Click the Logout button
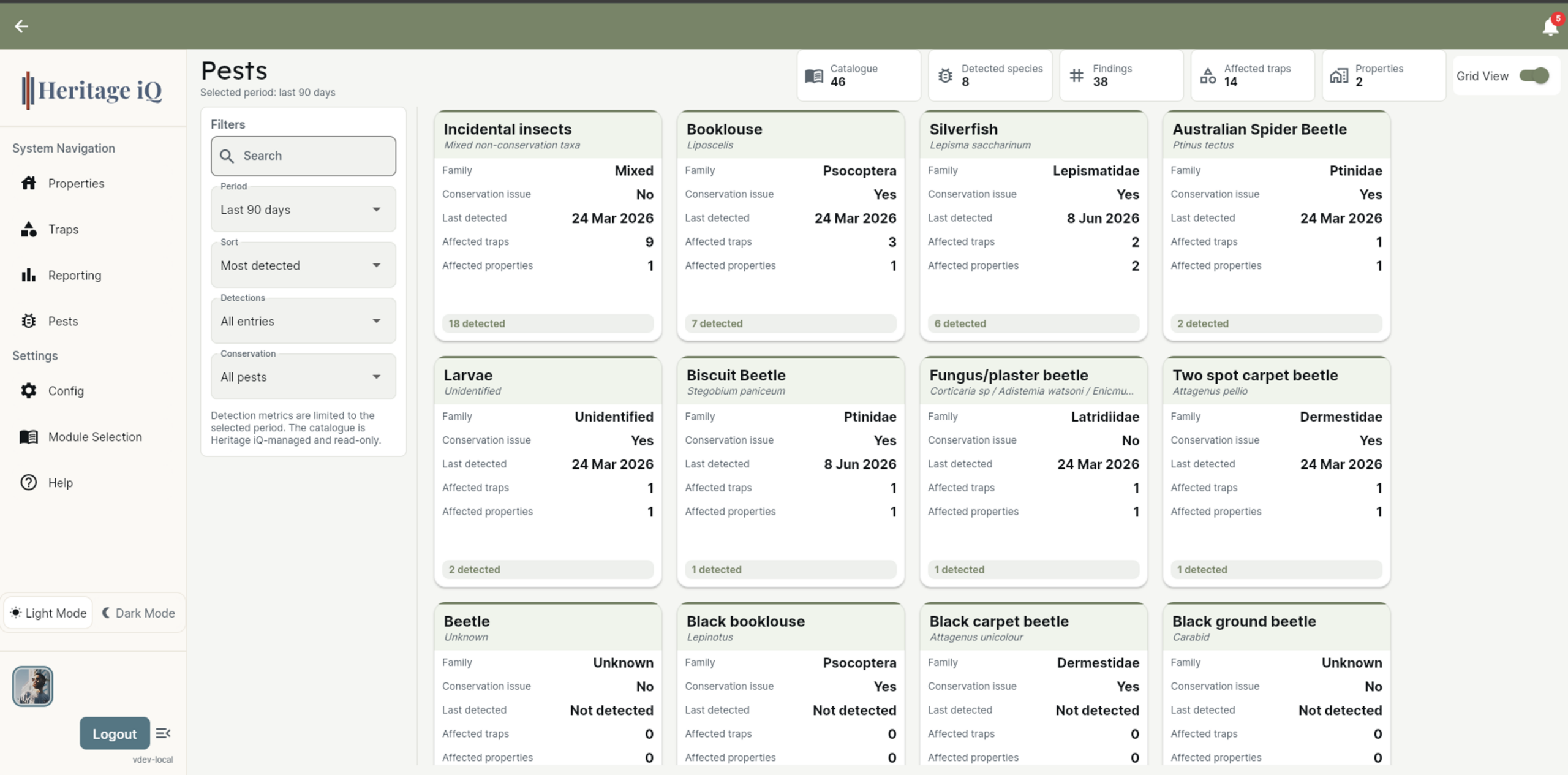Screen dimensions: 1568x775 click(115, 733)
